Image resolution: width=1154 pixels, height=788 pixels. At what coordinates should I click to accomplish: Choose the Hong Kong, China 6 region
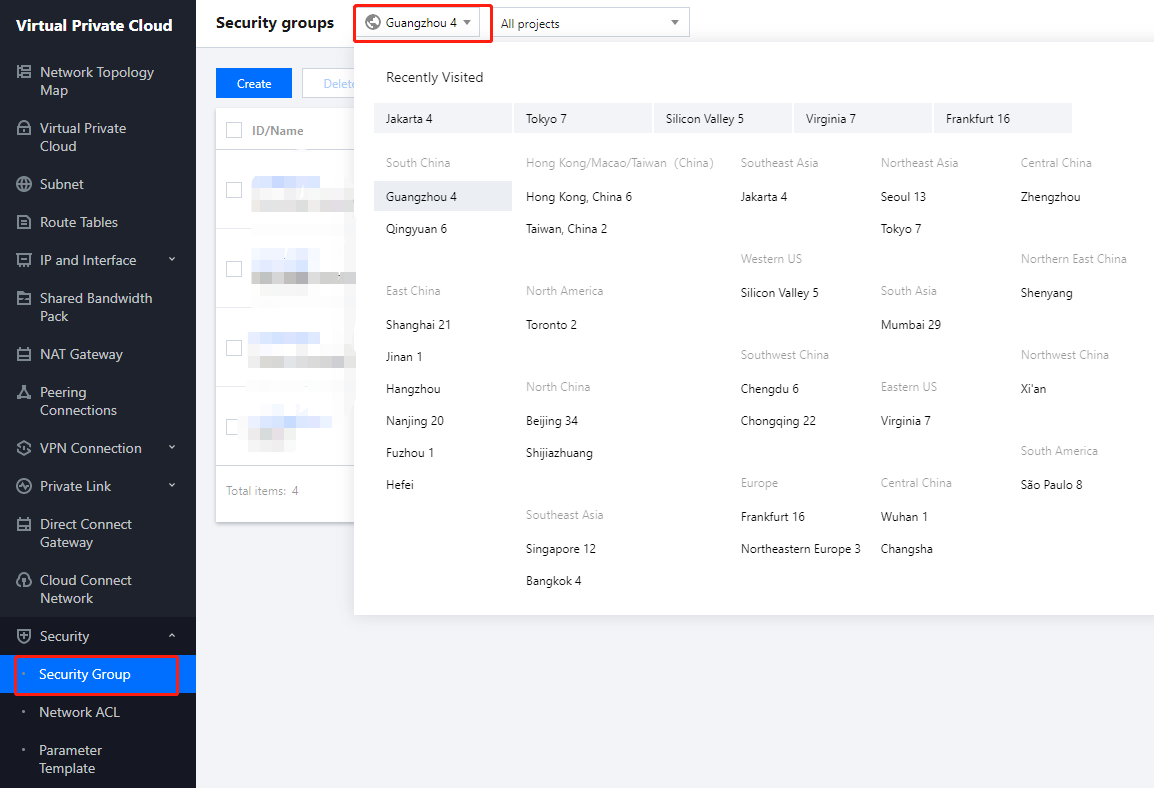tap(578, 196)
